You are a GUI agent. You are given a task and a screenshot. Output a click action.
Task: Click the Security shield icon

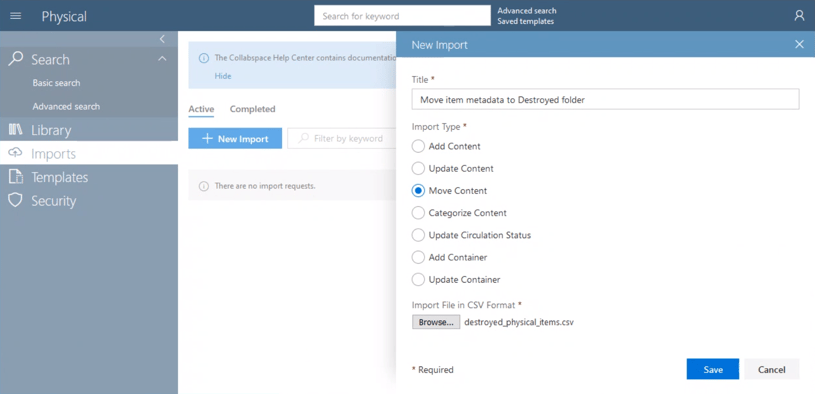16,200
